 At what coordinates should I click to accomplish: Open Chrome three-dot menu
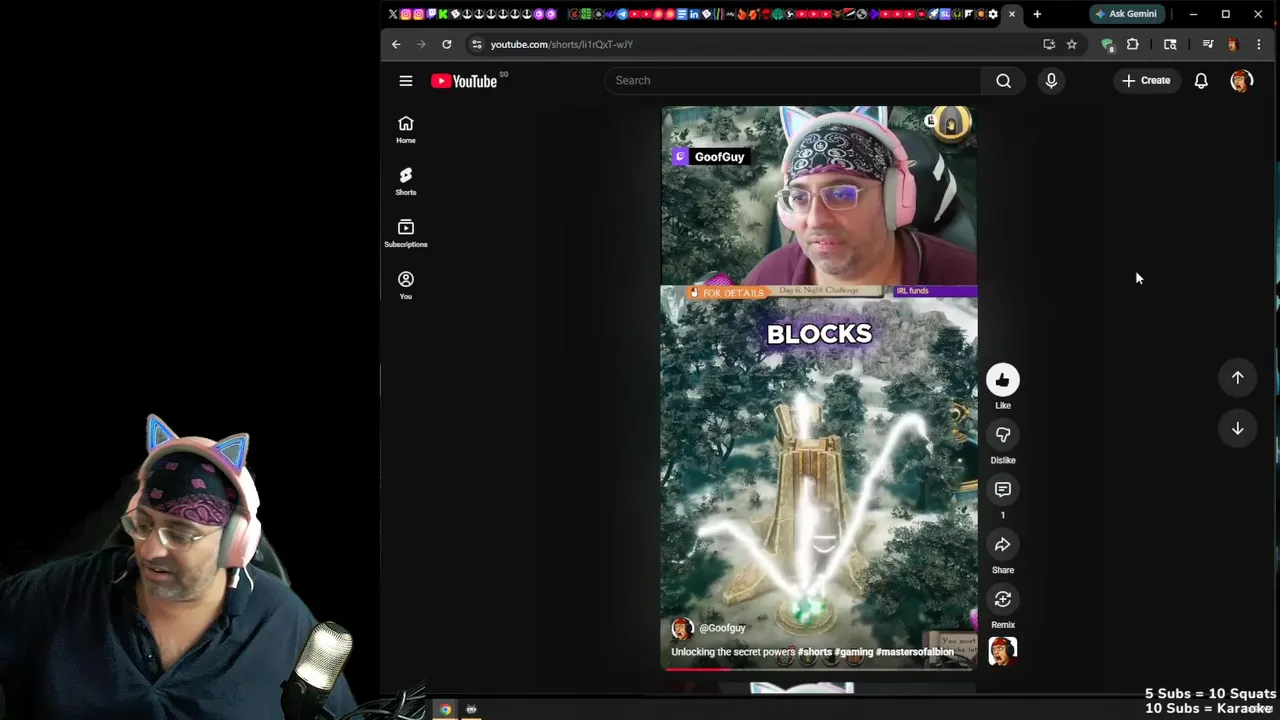[x=1259, y=44]
